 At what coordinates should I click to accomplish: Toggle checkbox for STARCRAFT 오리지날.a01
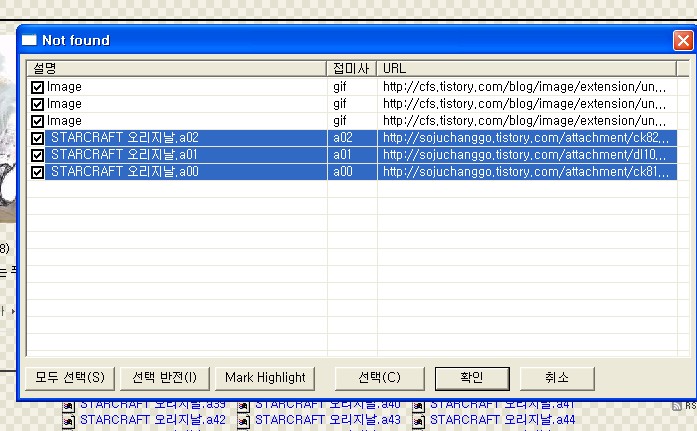(37, 155)
